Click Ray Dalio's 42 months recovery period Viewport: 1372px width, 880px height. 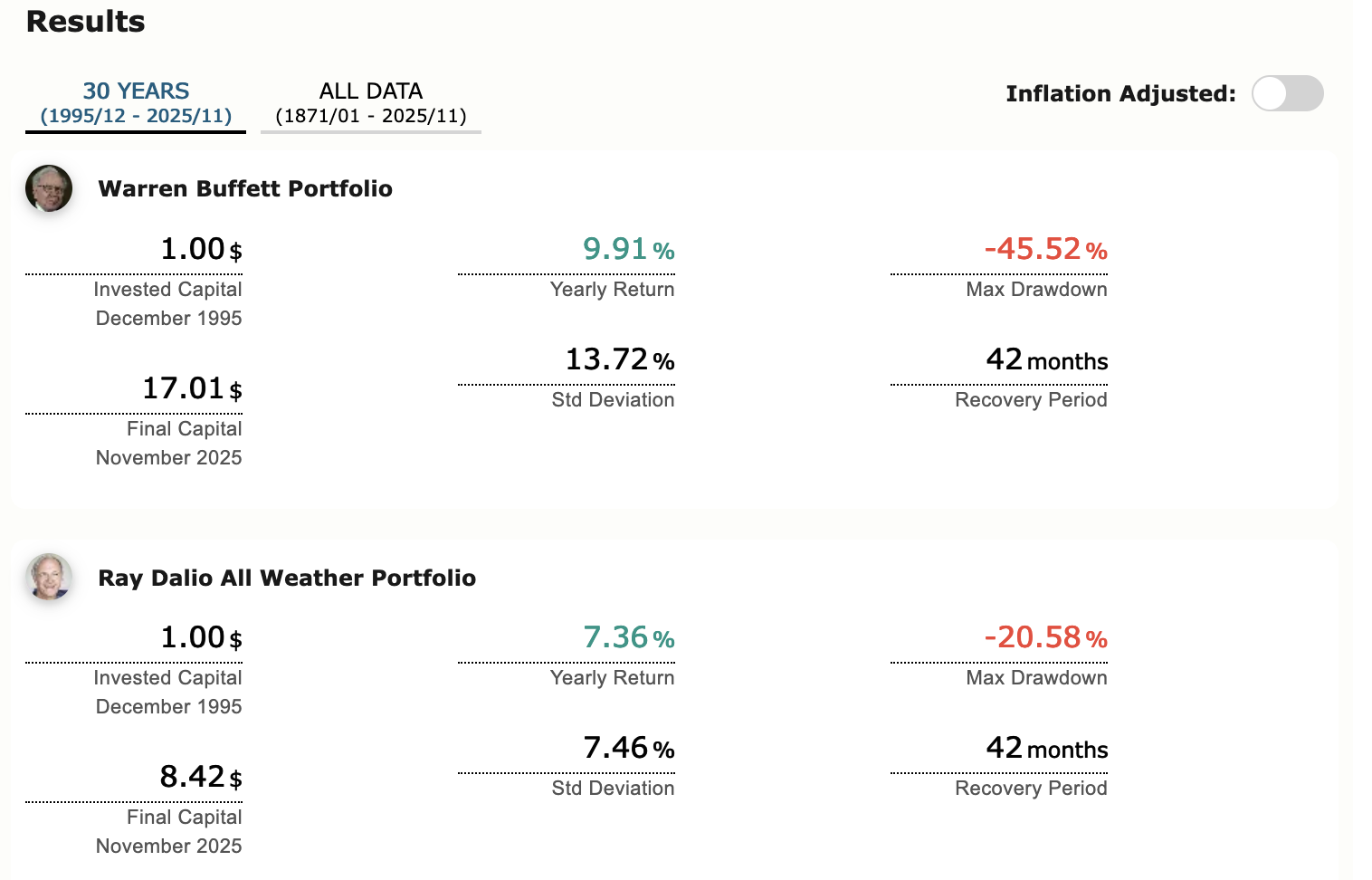tap(1046, 748)
